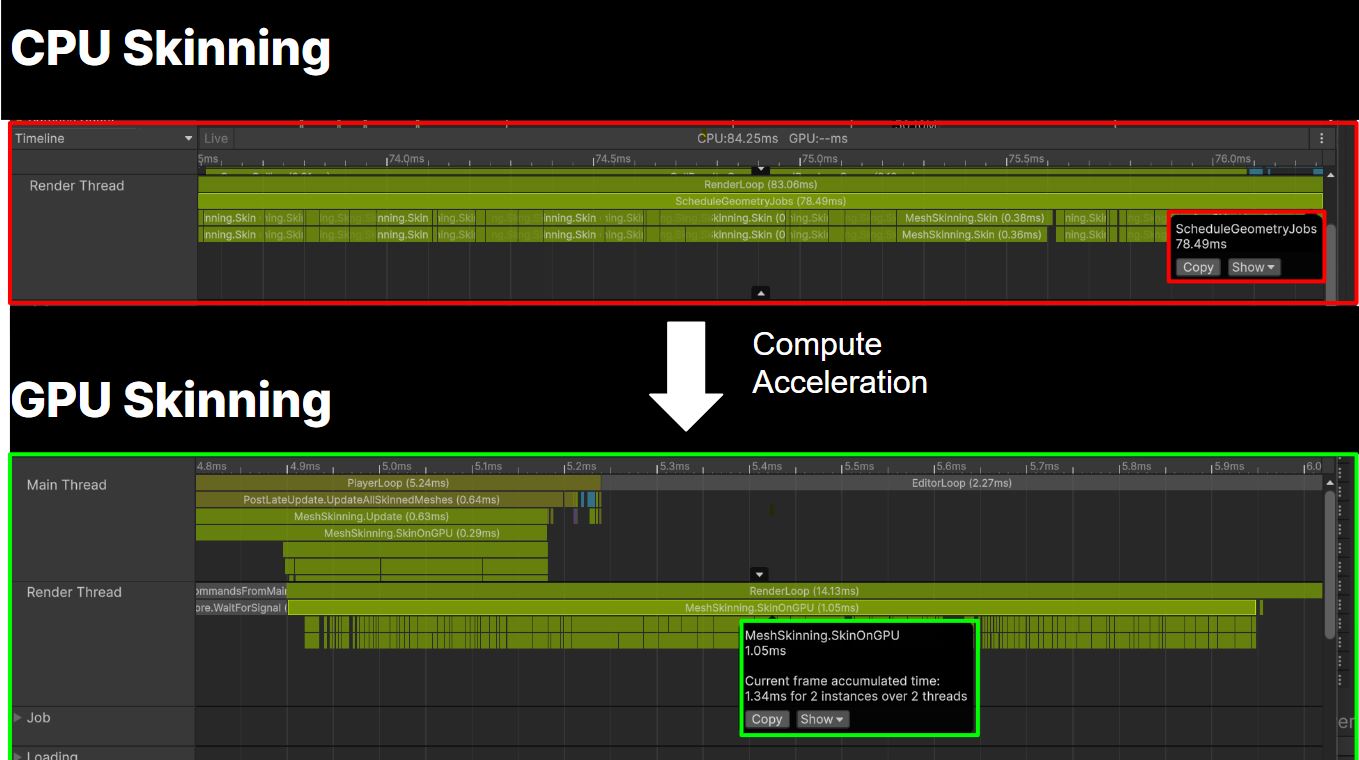Open the three-dot options menu in the profiler
The height and width of the screenshot is (760, 1359).
pos(1321,139)
